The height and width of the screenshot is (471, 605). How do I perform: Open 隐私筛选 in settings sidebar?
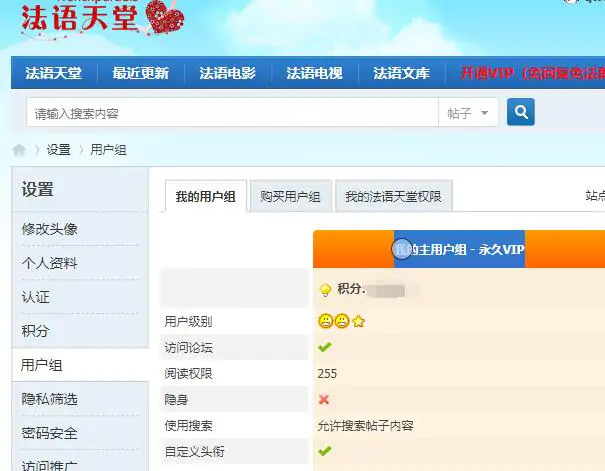[x=50, y=399]
